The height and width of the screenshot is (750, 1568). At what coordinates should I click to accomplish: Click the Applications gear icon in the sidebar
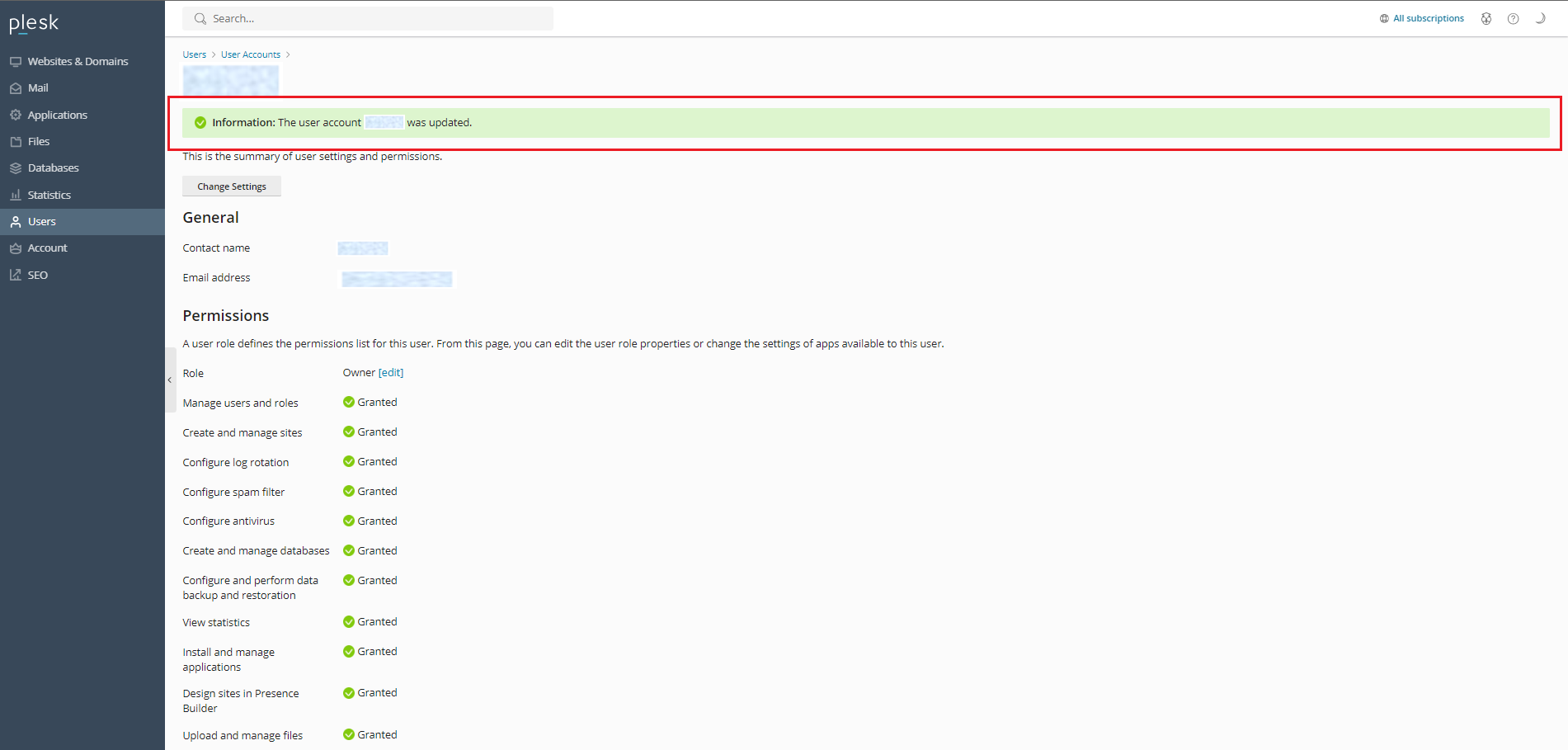(x=16, y=116)
